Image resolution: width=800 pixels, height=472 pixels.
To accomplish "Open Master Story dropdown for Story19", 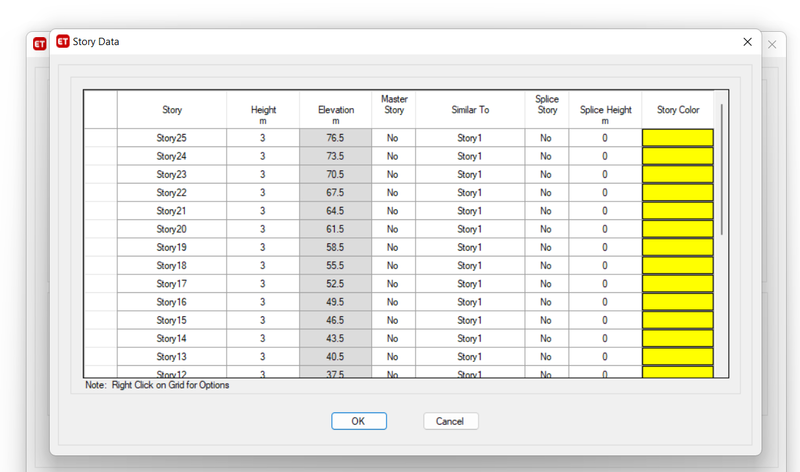I will point(393,247).
